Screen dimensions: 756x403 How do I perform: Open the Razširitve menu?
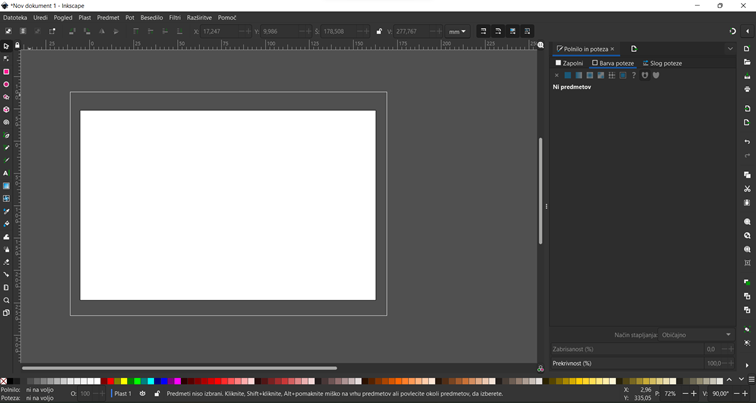click(x=199, y=17)
